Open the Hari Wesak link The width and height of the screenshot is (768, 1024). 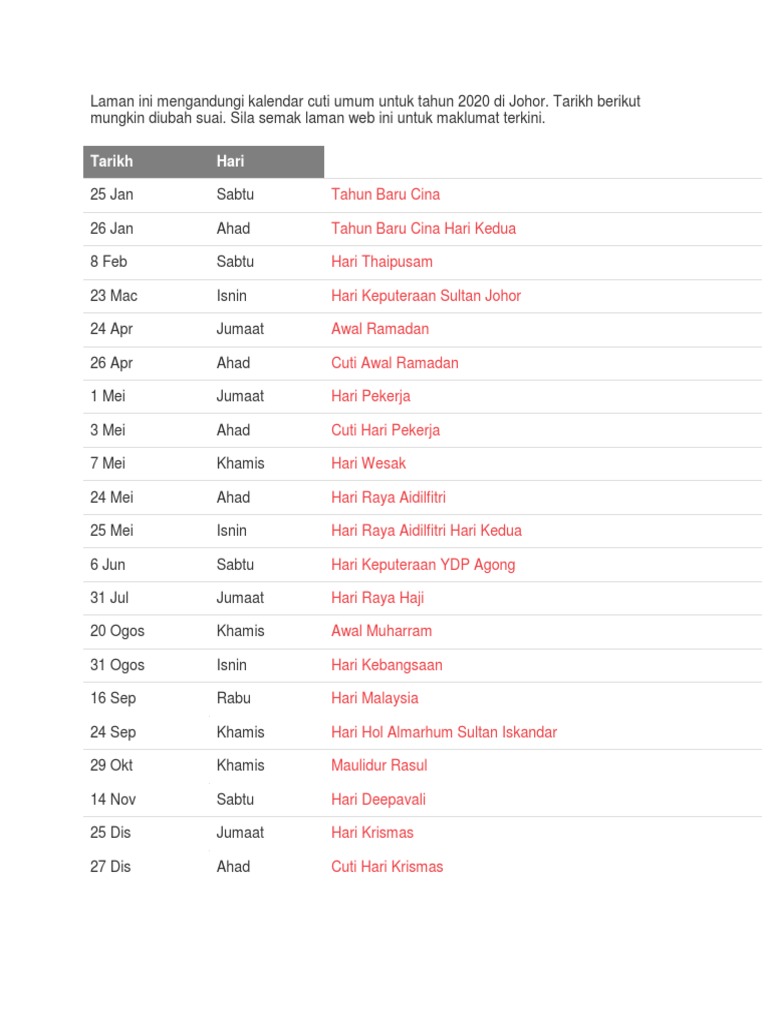368,464
